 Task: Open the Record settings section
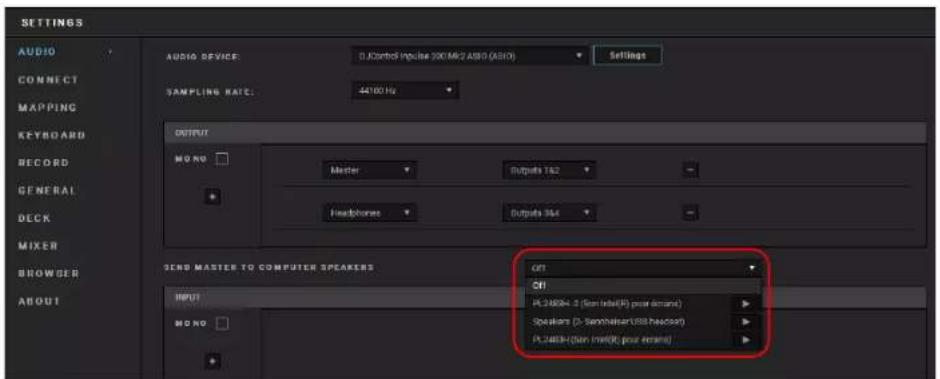43,163
